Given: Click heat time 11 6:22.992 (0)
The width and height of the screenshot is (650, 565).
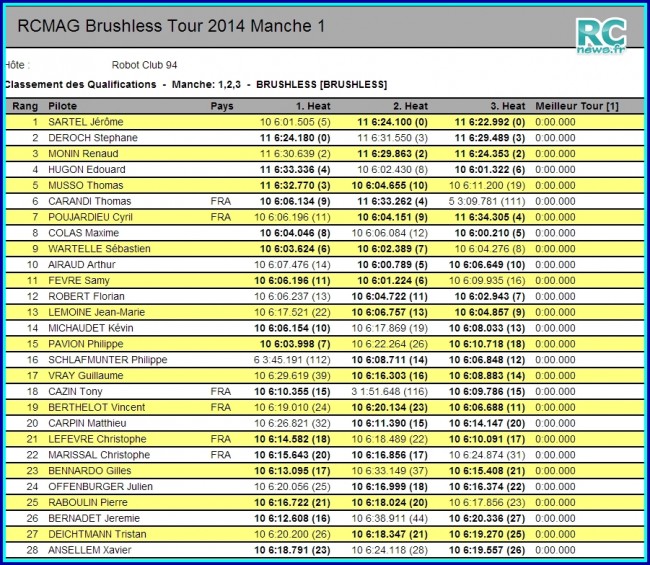Looking at the screenshot, I should tap(490, 122).
